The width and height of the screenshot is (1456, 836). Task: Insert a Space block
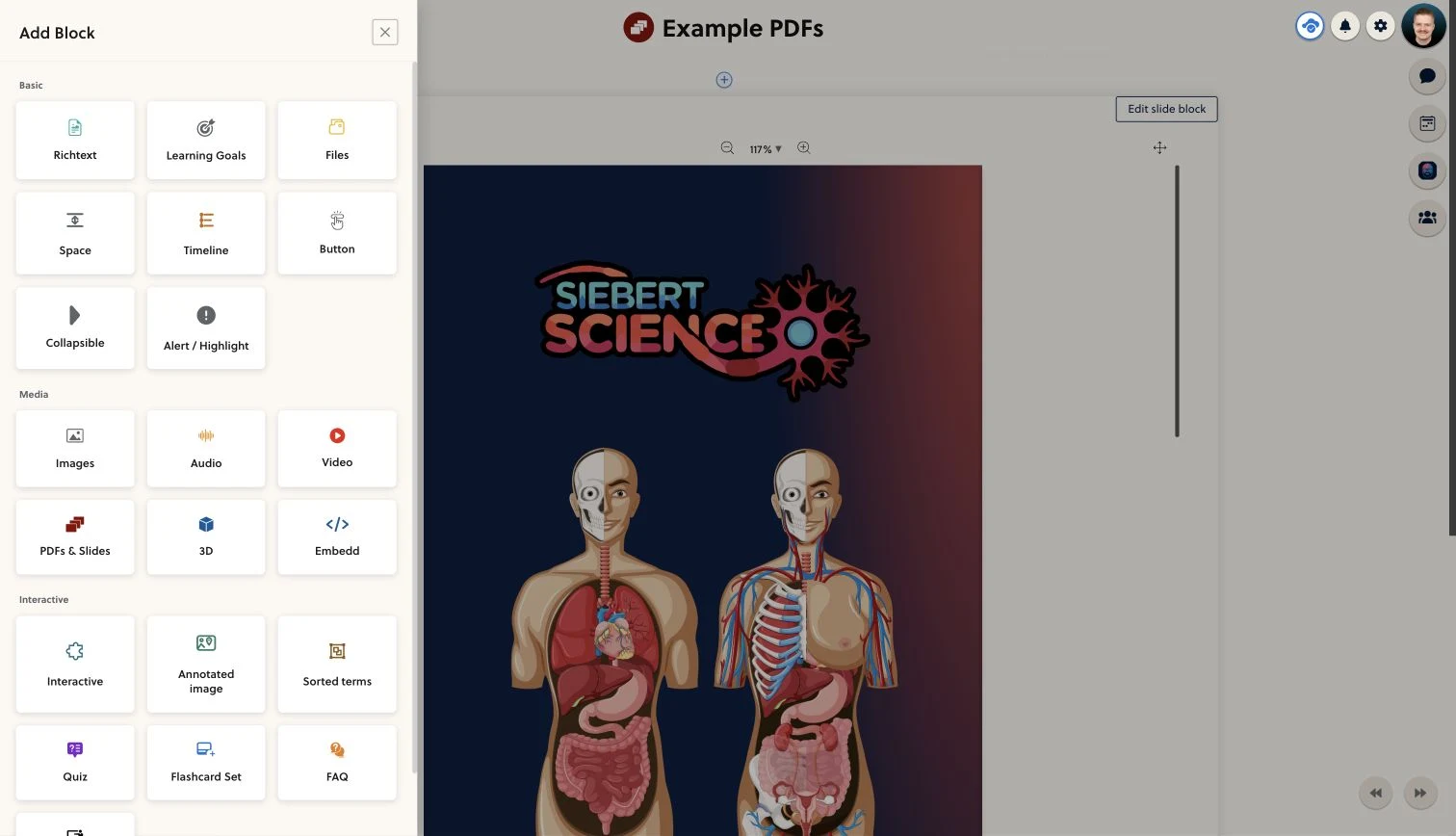tap(75, 233)
